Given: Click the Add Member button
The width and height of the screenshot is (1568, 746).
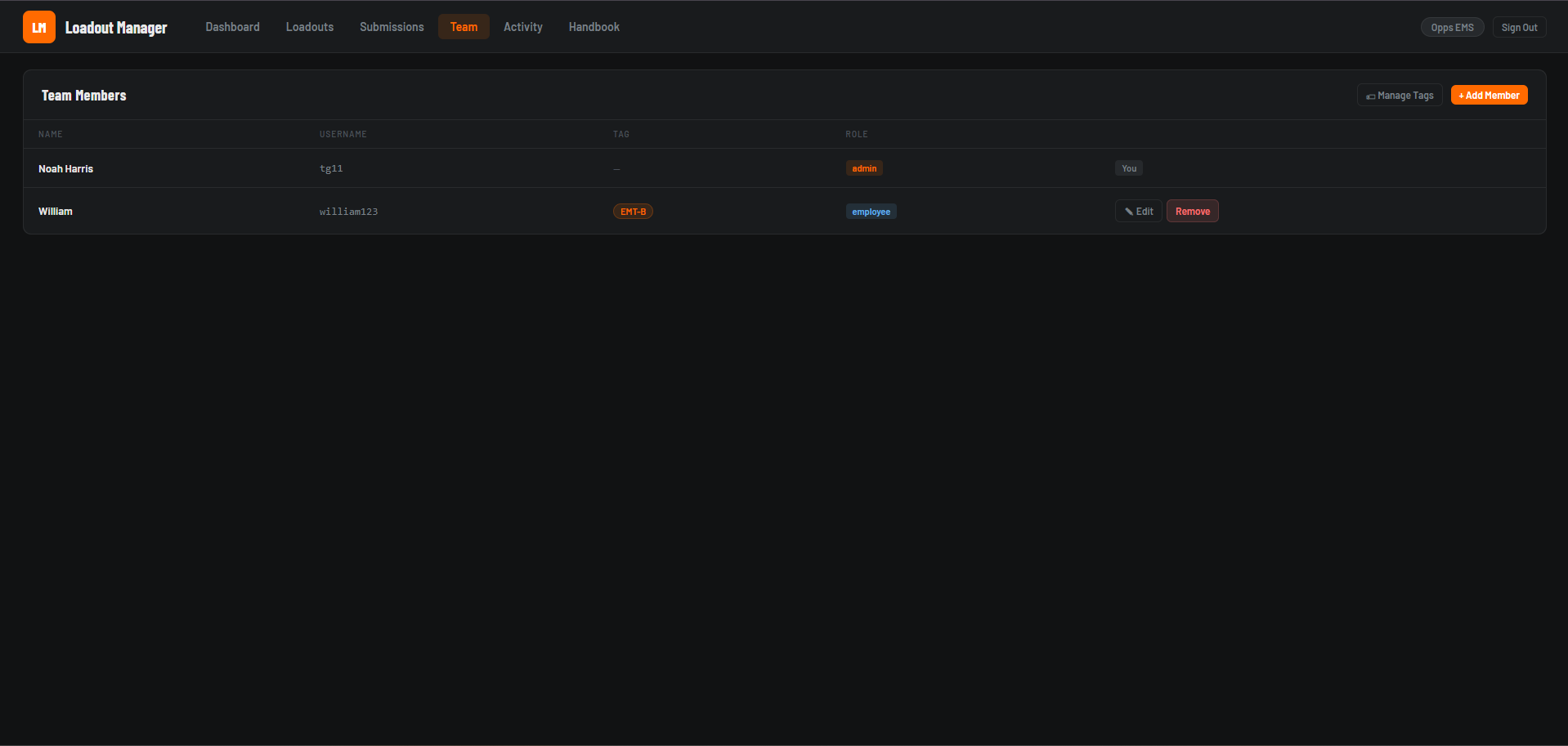Looking at the screenshot, I should pyautogui.click(x=1489, y=95).
